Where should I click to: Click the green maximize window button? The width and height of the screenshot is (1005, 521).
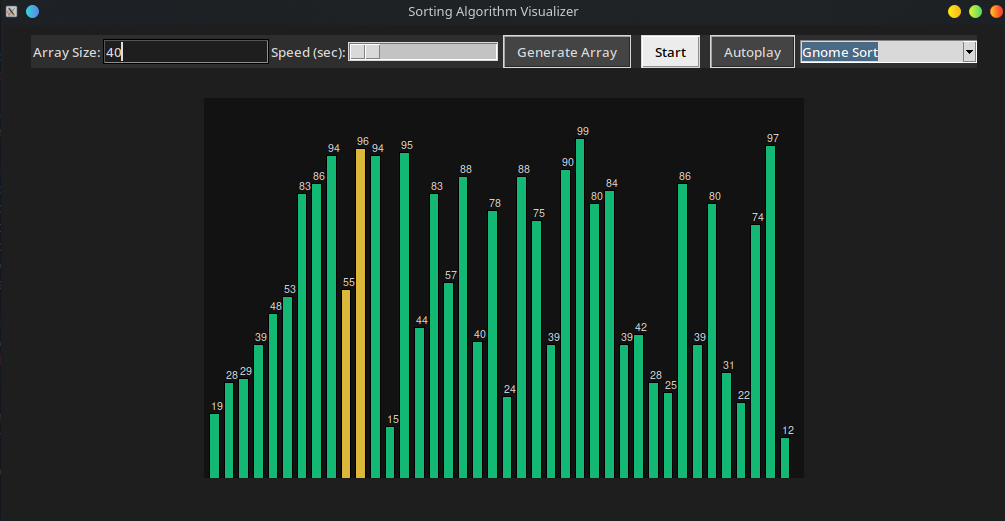coord(976,12)
